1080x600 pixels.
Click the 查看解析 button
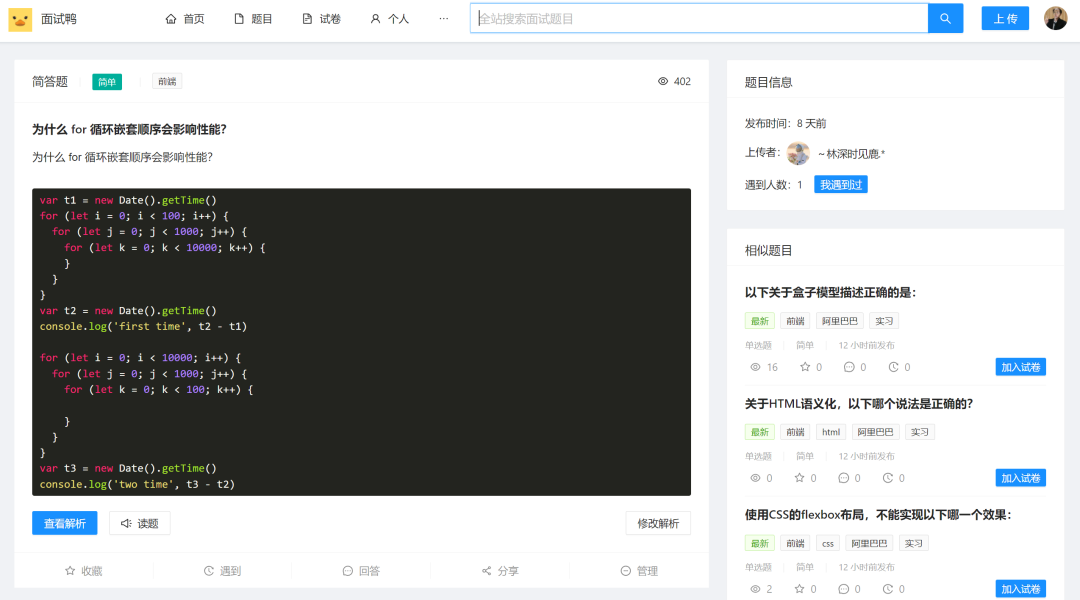pos(65,524)
